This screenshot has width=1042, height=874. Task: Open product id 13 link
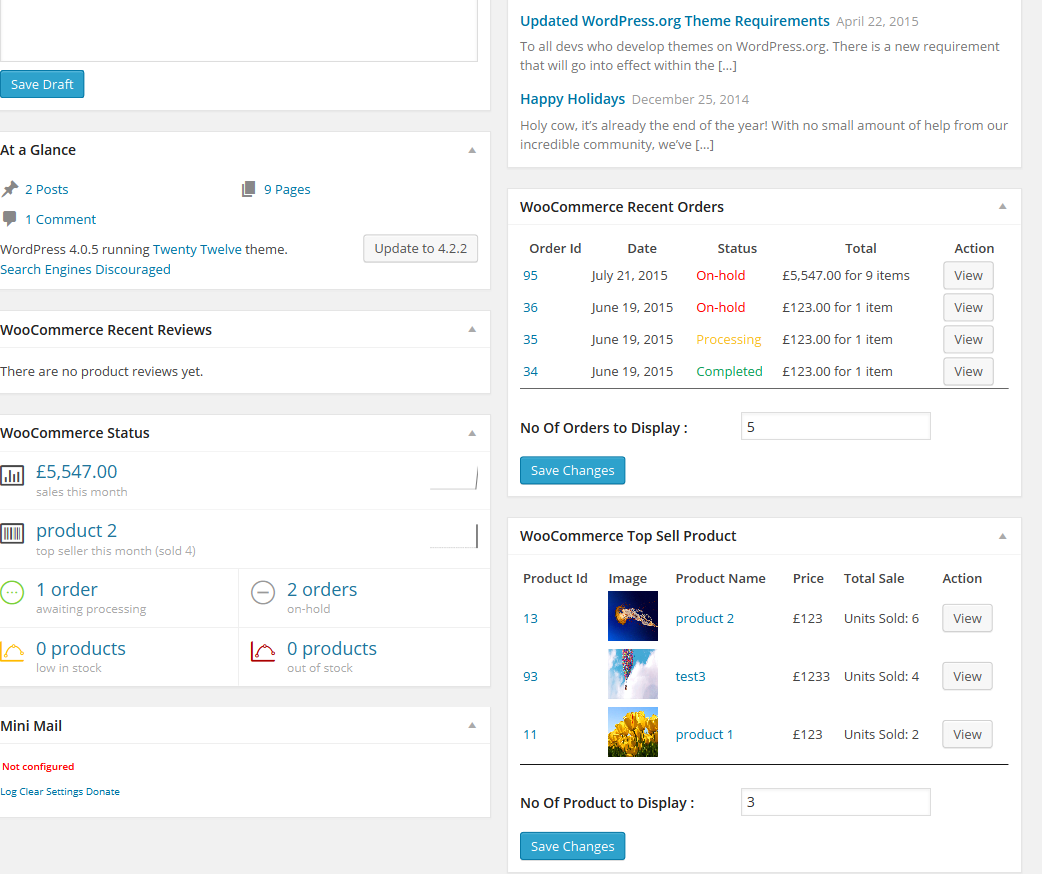tap(530, 618)
